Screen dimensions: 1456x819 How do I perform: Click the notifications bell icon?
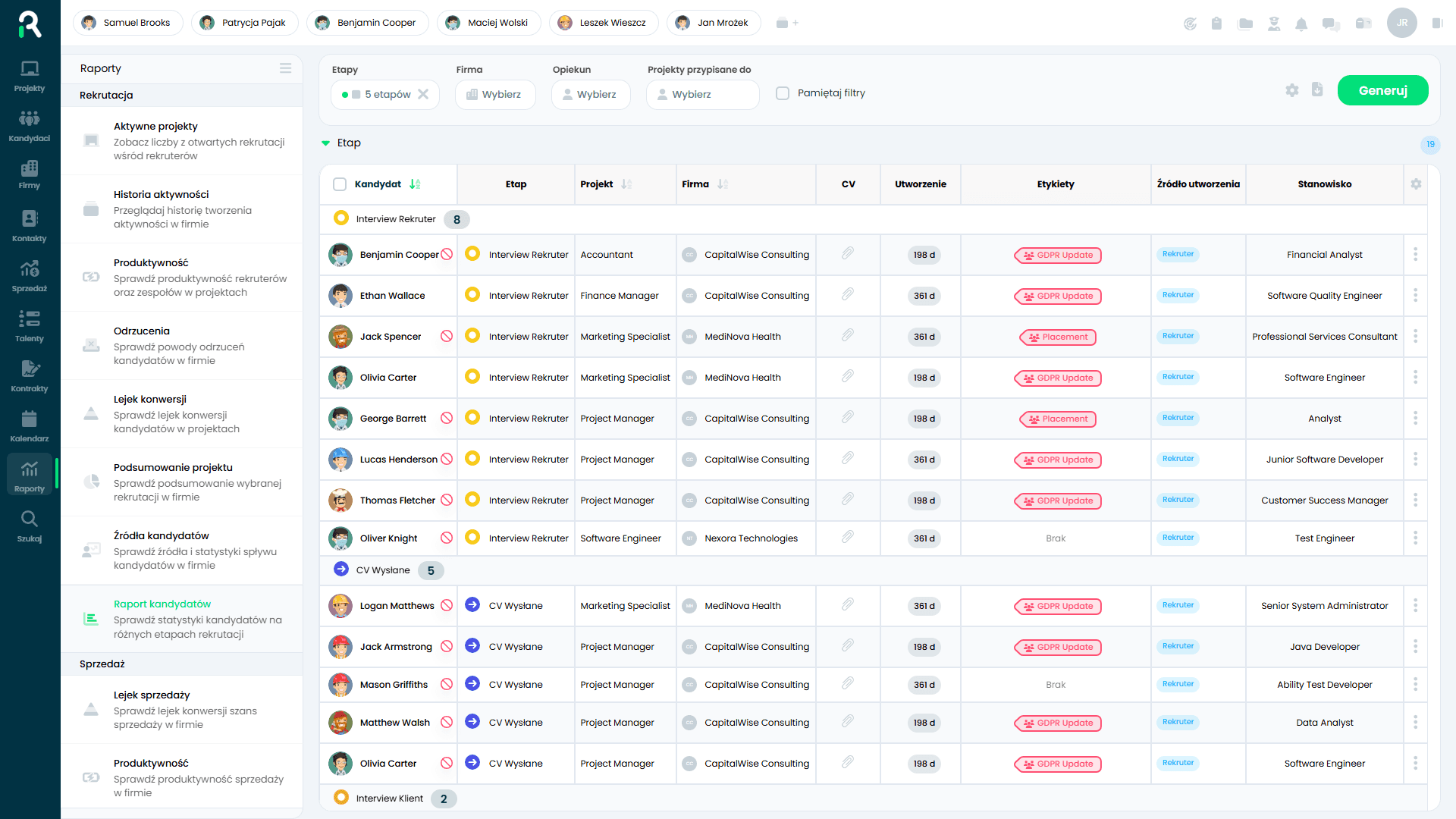1301,24
